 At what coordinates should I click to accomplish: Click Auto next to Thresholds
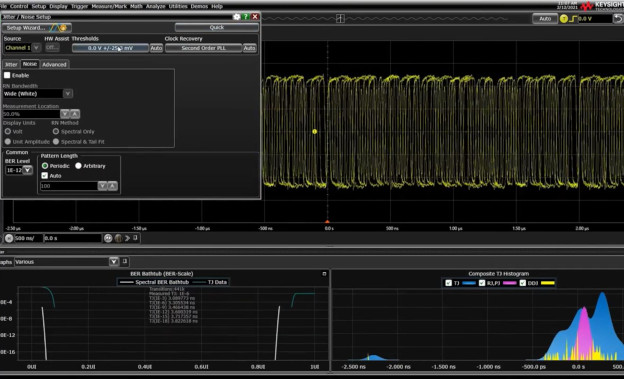156,48
